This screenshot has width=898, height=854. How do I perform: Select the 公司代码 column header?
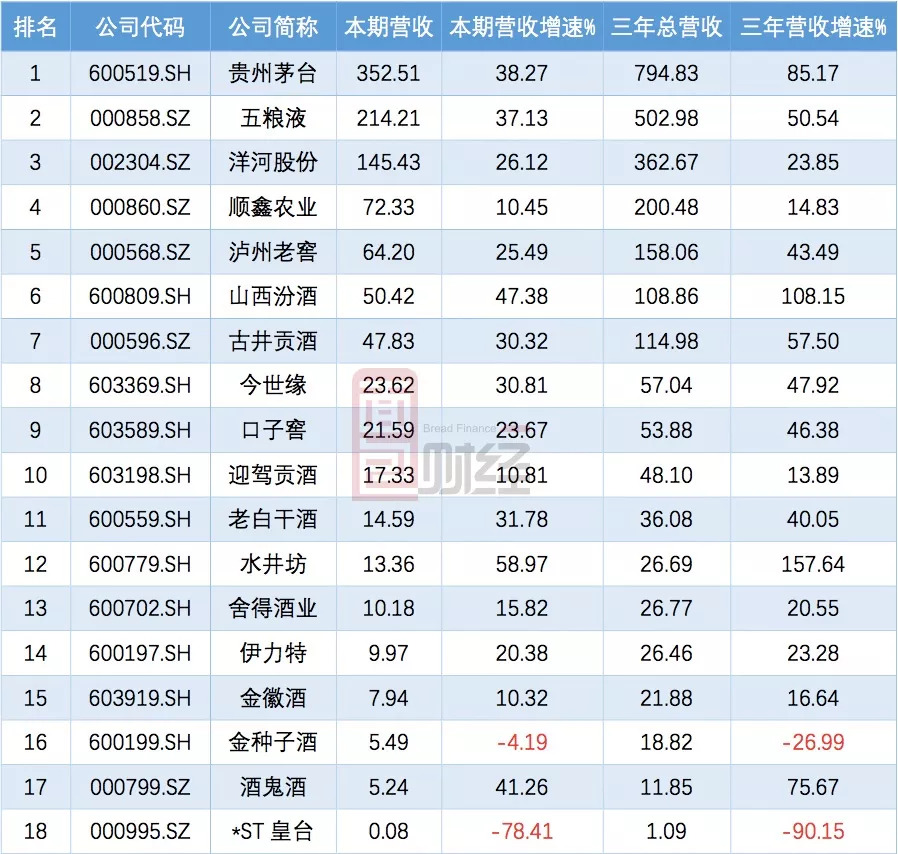[x=140, y=27]
